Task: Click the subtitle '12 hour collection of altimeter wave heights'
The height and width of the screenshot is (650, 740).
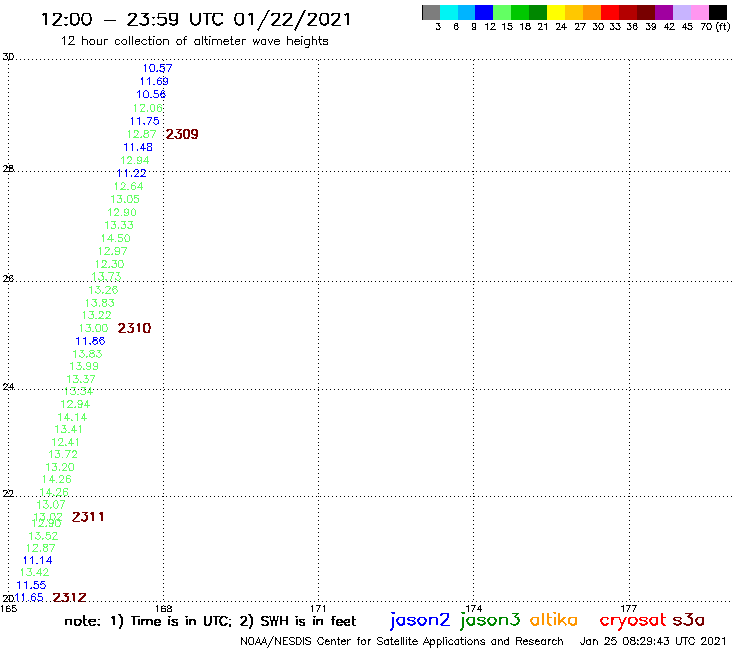Action: click(194, 41)
